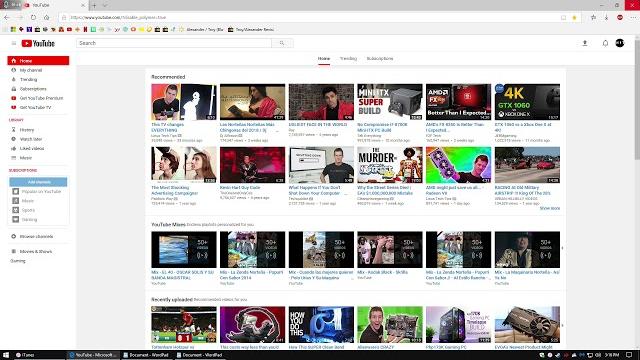
Task: Open 'The Murder' video thumbnail
Action: pyautogui.click(x=390, y=165)
